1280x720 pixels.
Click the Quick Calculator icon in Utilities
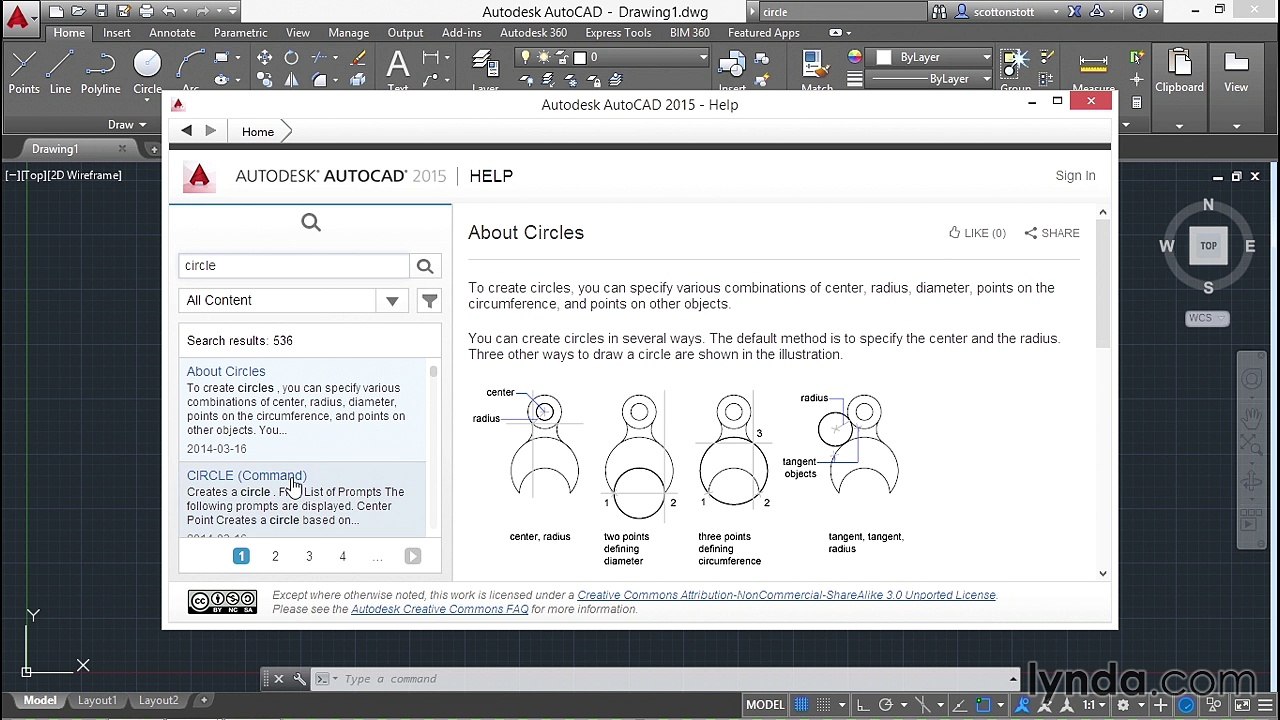1136,101
